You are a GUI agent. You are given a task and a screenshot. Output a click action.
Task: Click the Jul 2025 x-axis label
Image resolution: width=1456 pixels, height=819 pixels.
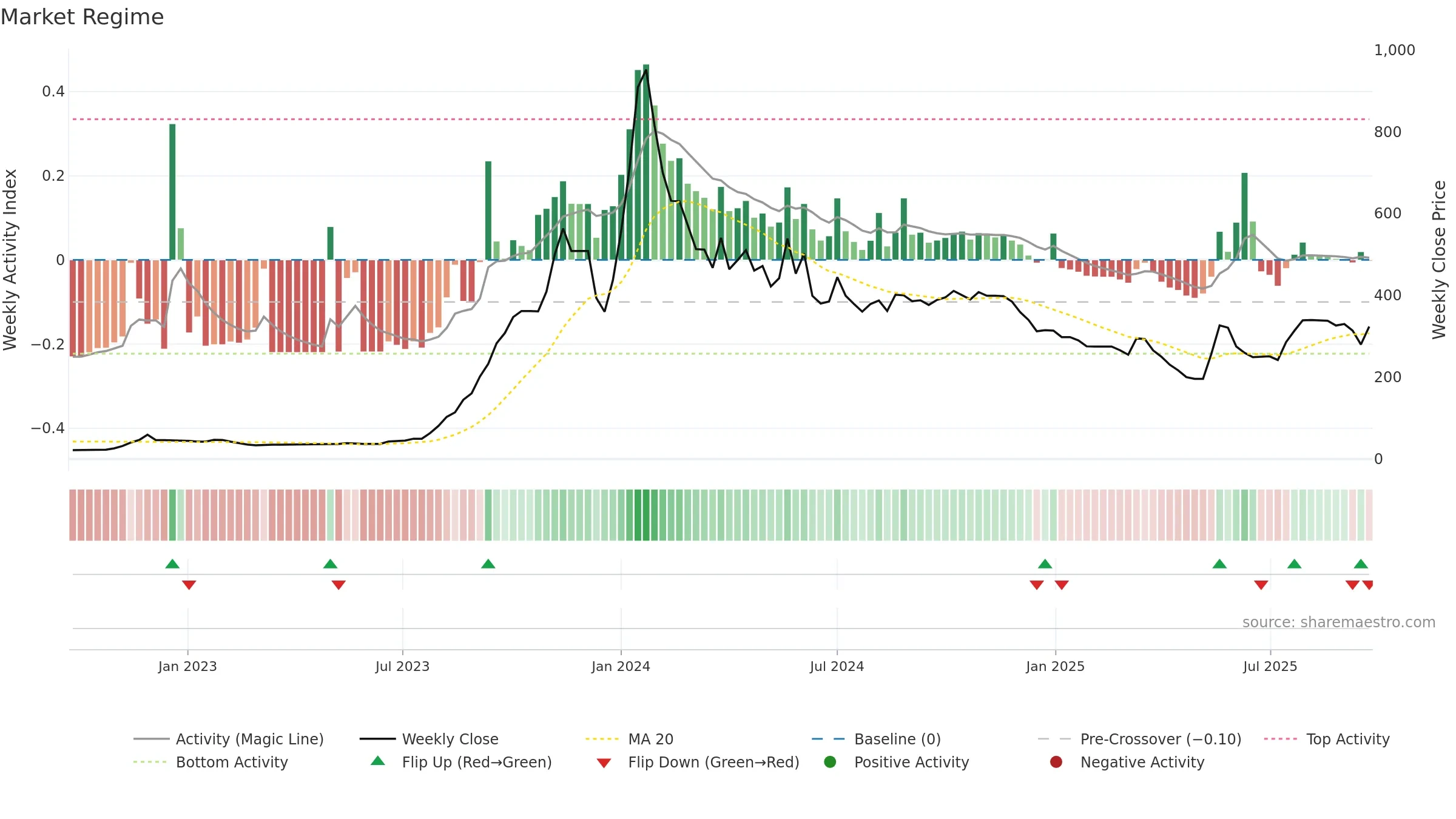[x=1270, y=666]
